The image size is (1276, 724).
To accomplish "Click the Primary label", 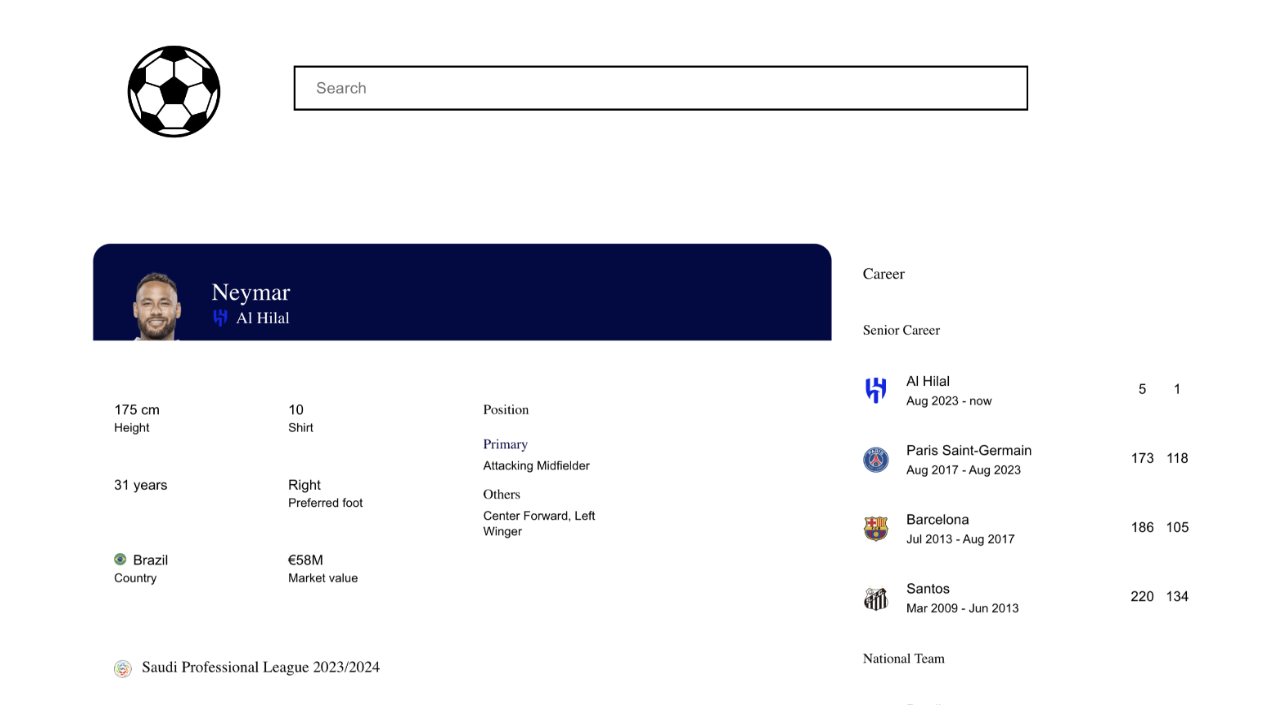I will [x=505, y=444].
